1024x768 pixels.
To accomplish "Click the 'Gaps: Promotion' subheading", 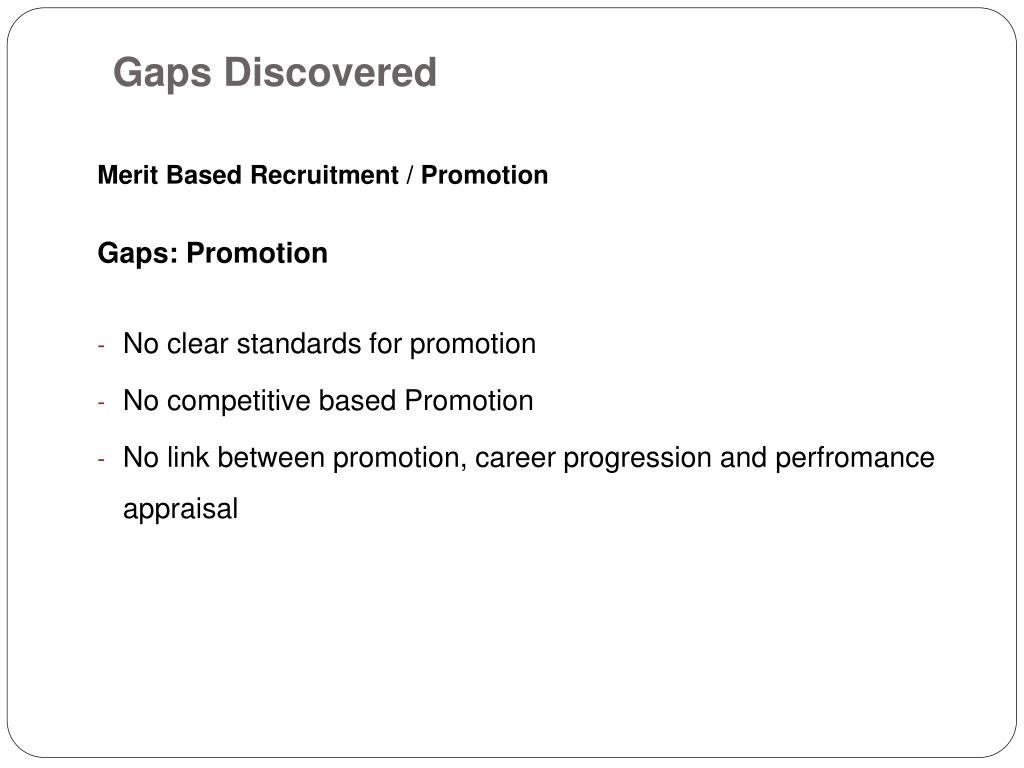I will tap(212, 254).
